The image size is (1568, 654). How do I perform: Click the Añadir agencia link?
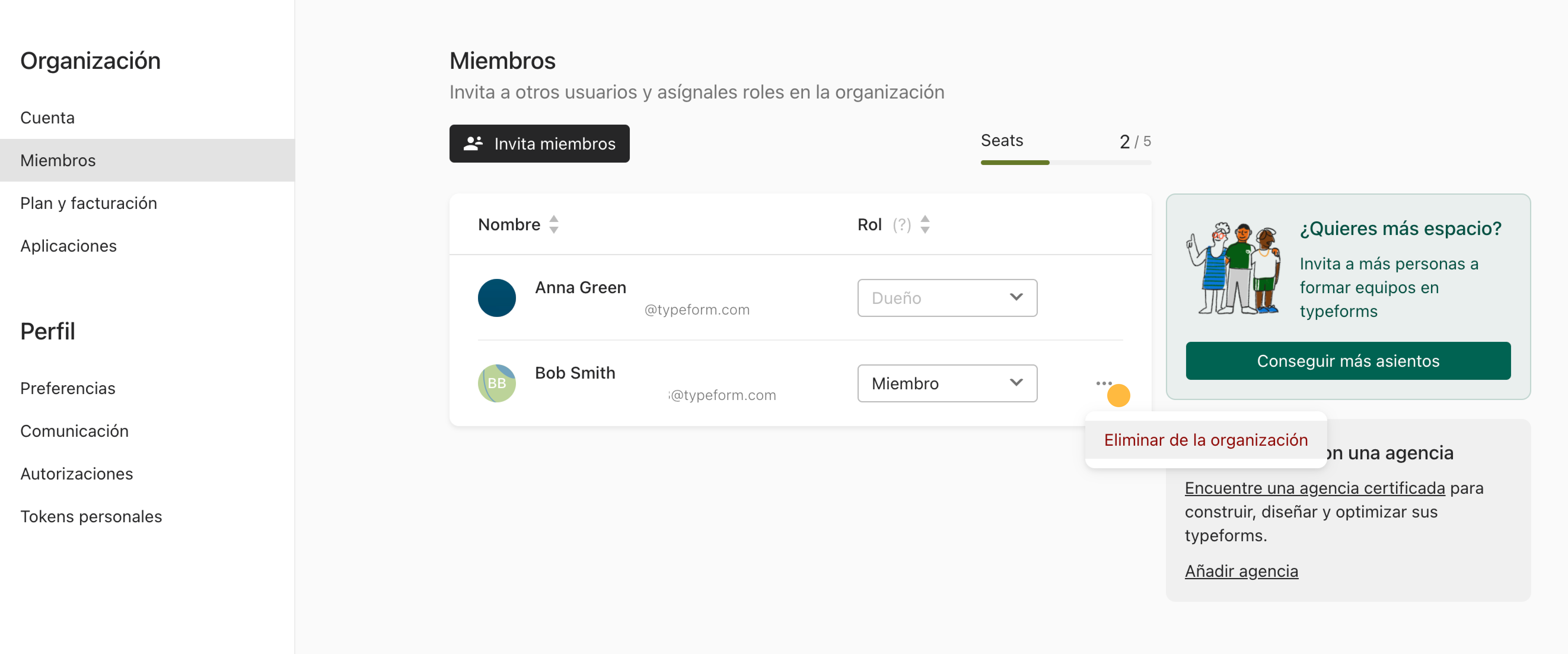tap(1241, 571)
